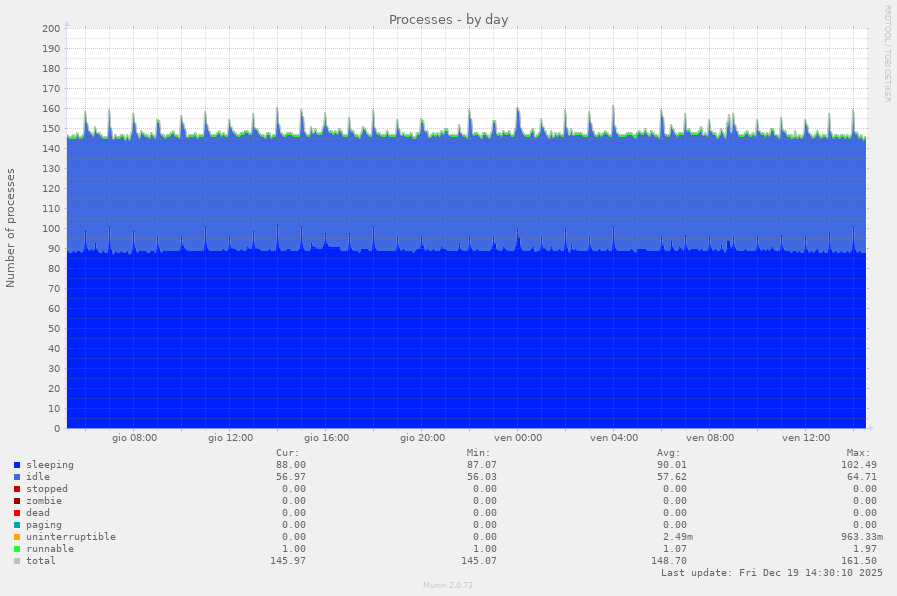Click the RRDTOOL / TOBI OETIKER watermark
Viewport: 897px width, 596px height.
coord(887,54)
